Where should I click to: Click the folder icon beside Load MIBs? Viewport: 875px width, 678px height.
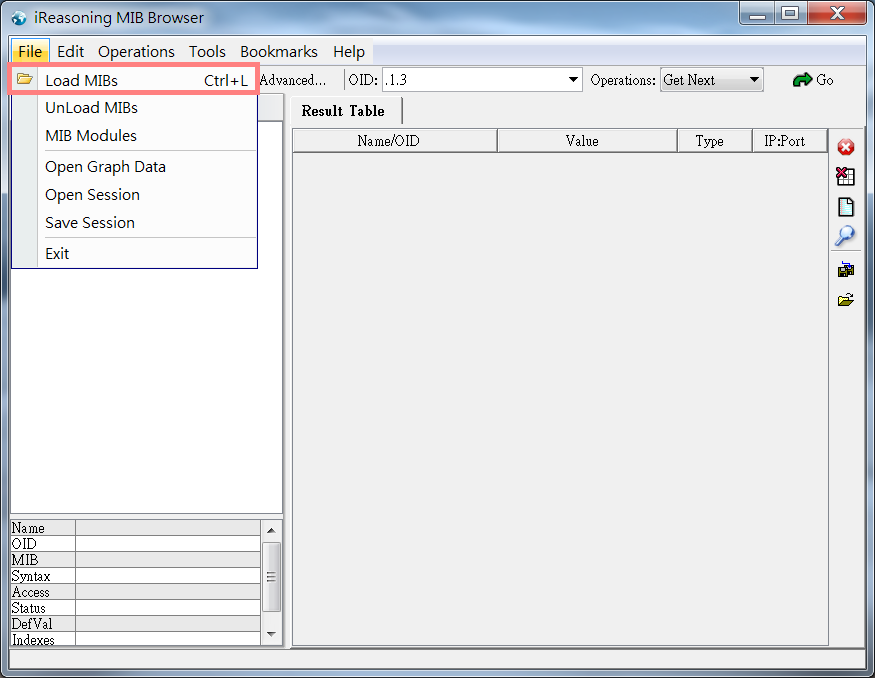pos(24,78)
